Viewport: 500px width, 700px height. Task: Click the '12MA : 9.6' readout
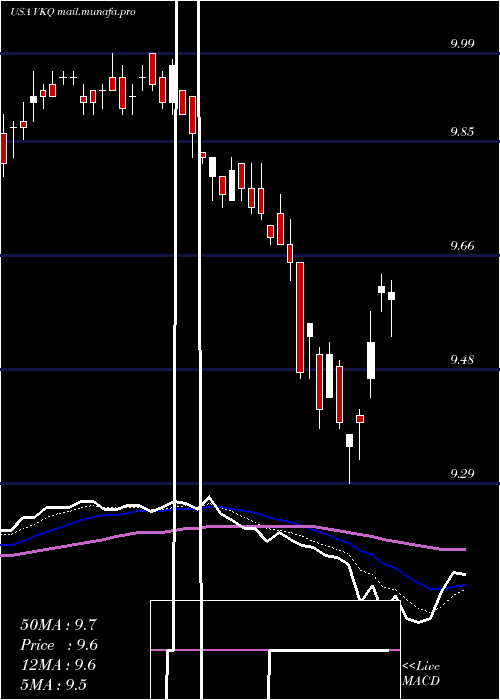(x=58, y=665)
